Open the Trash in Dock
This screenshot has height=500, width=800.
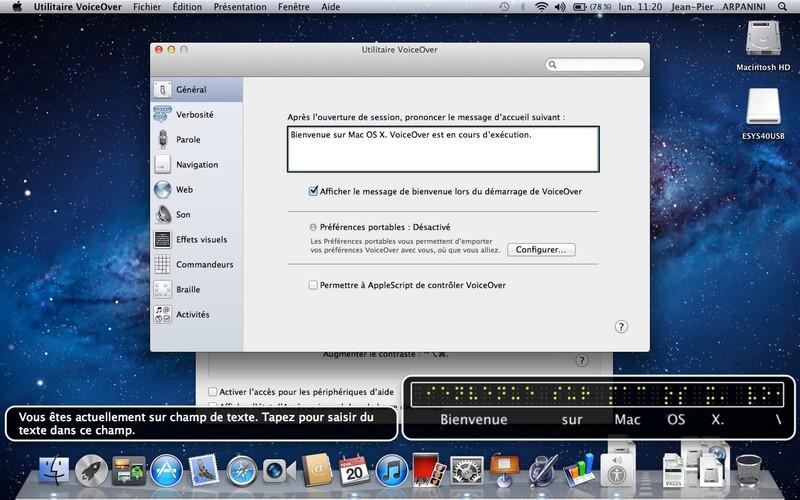748,470
